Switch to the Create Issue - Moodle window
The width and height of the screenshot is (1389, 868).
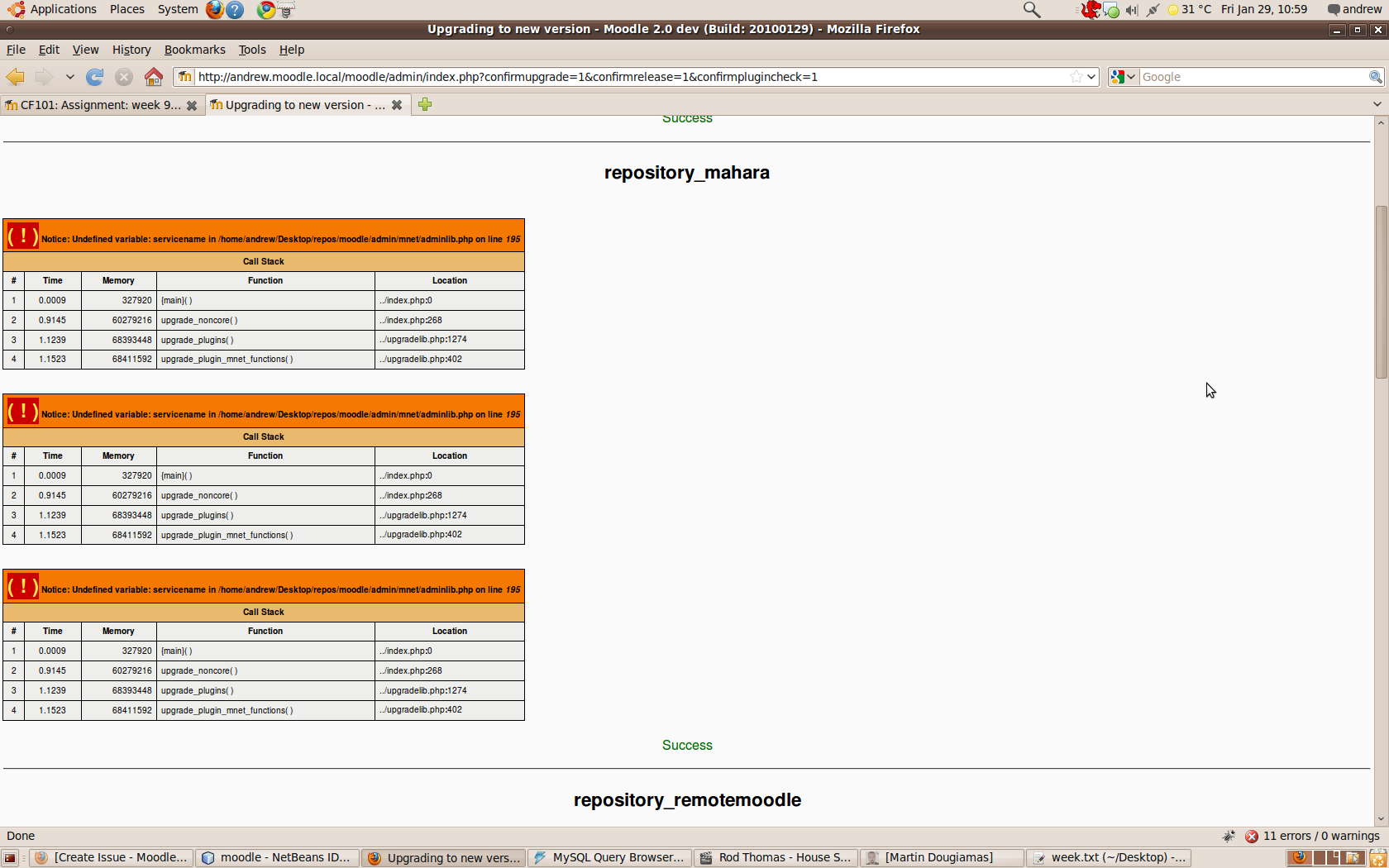[112, 858]
